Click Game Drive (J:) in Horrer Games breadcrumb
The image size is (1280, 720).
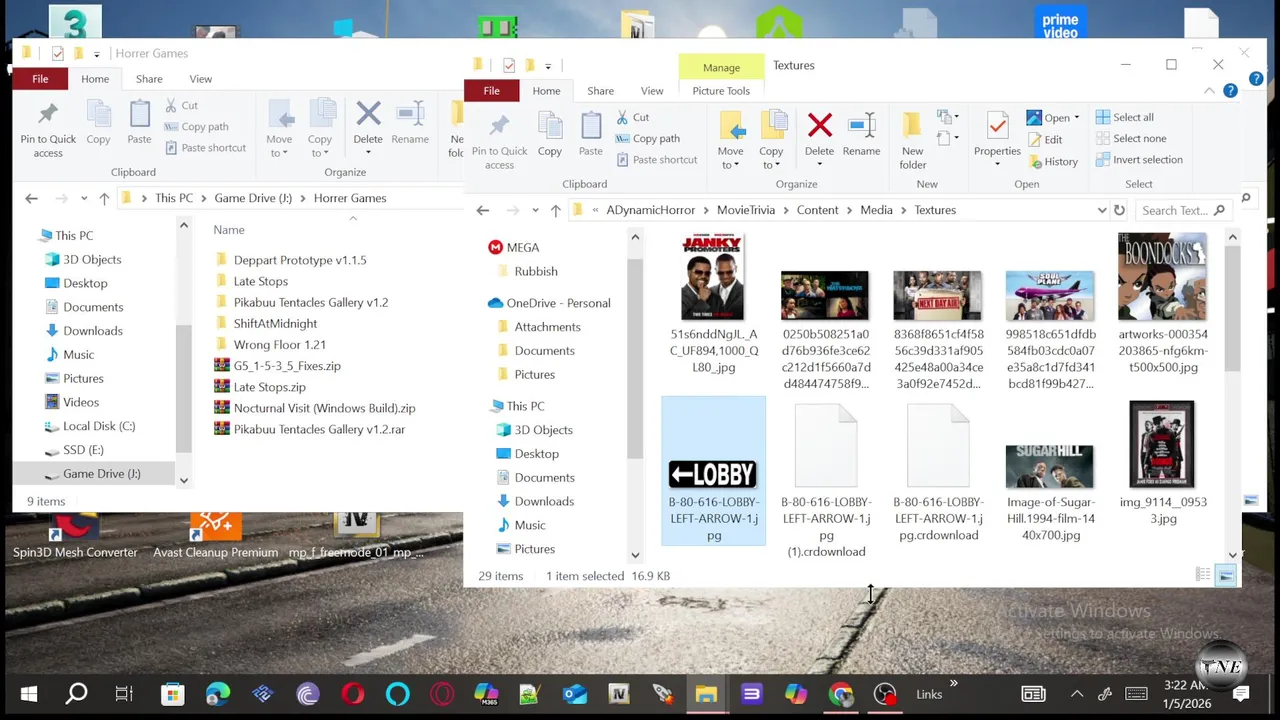253,198
